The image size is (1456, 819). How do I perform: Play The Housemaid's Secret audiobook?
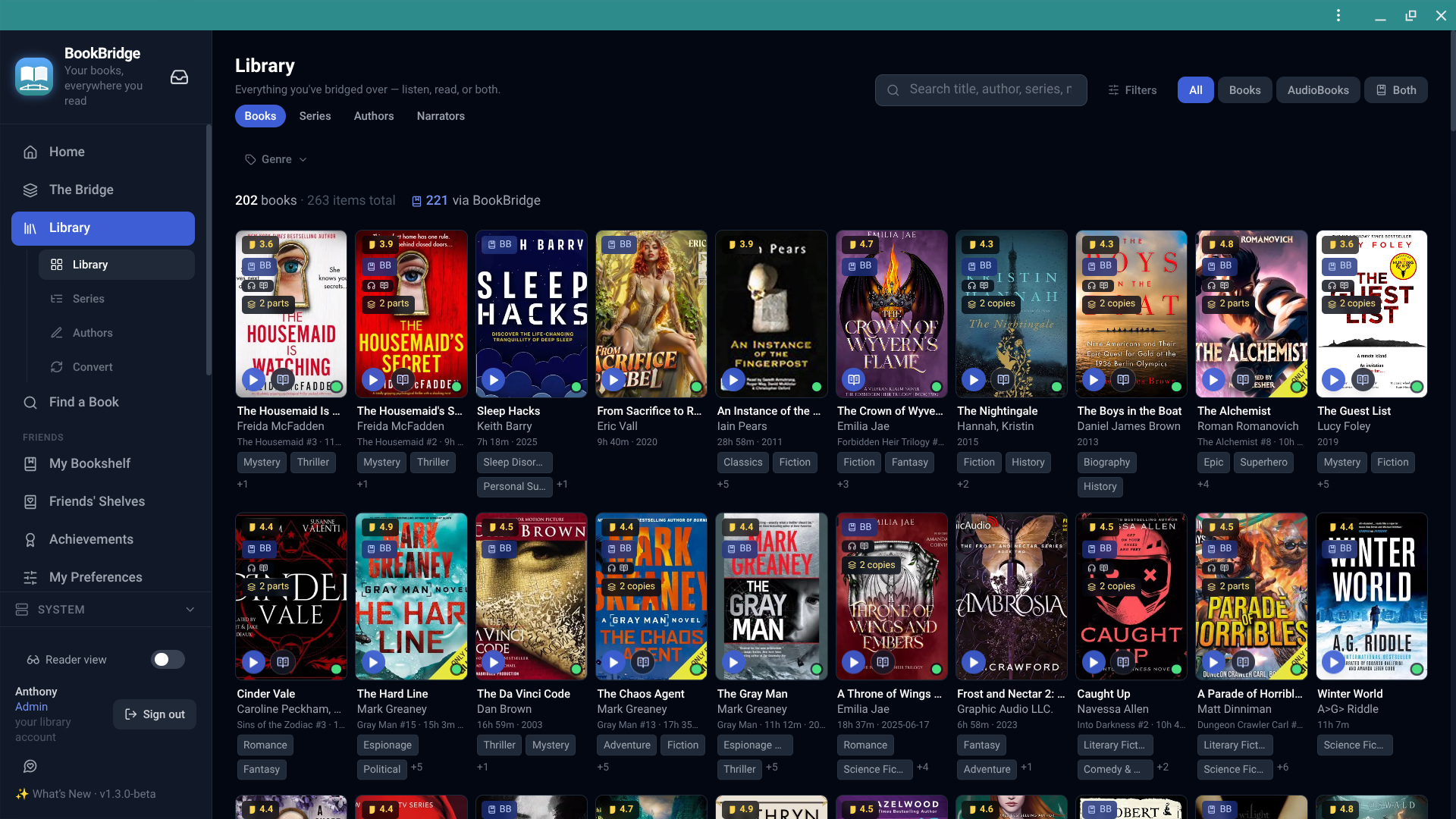(373, 379)
